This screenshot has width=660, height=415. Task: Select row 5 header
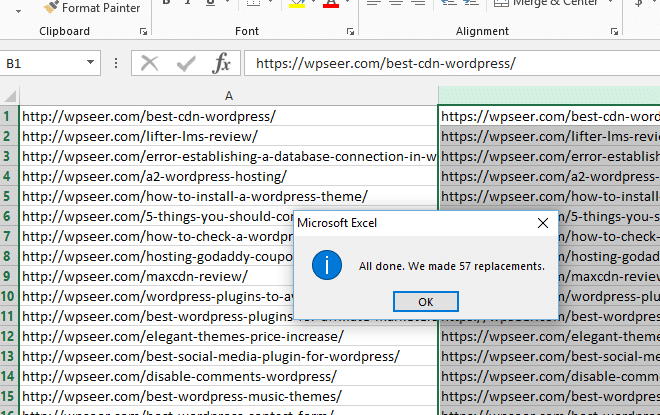coord(7,196)
